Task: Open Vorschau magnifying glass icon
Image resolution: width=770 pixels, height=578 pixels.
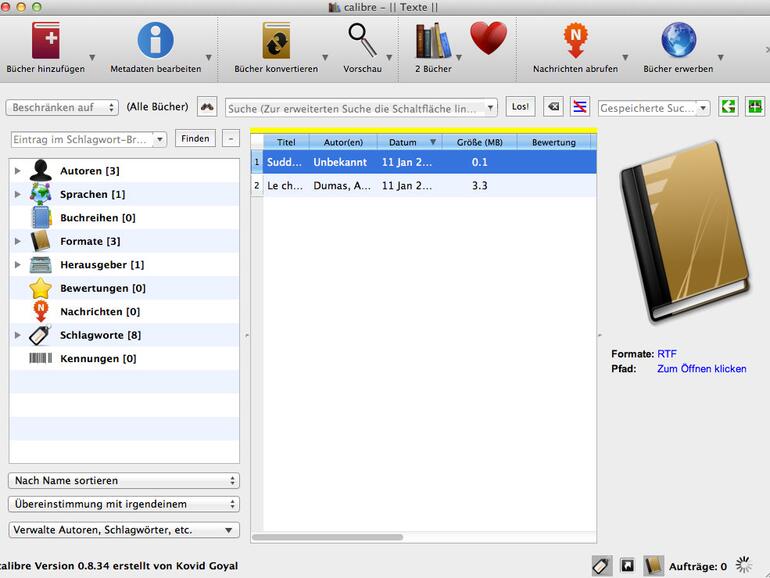Action: click(x=362, y=40)
